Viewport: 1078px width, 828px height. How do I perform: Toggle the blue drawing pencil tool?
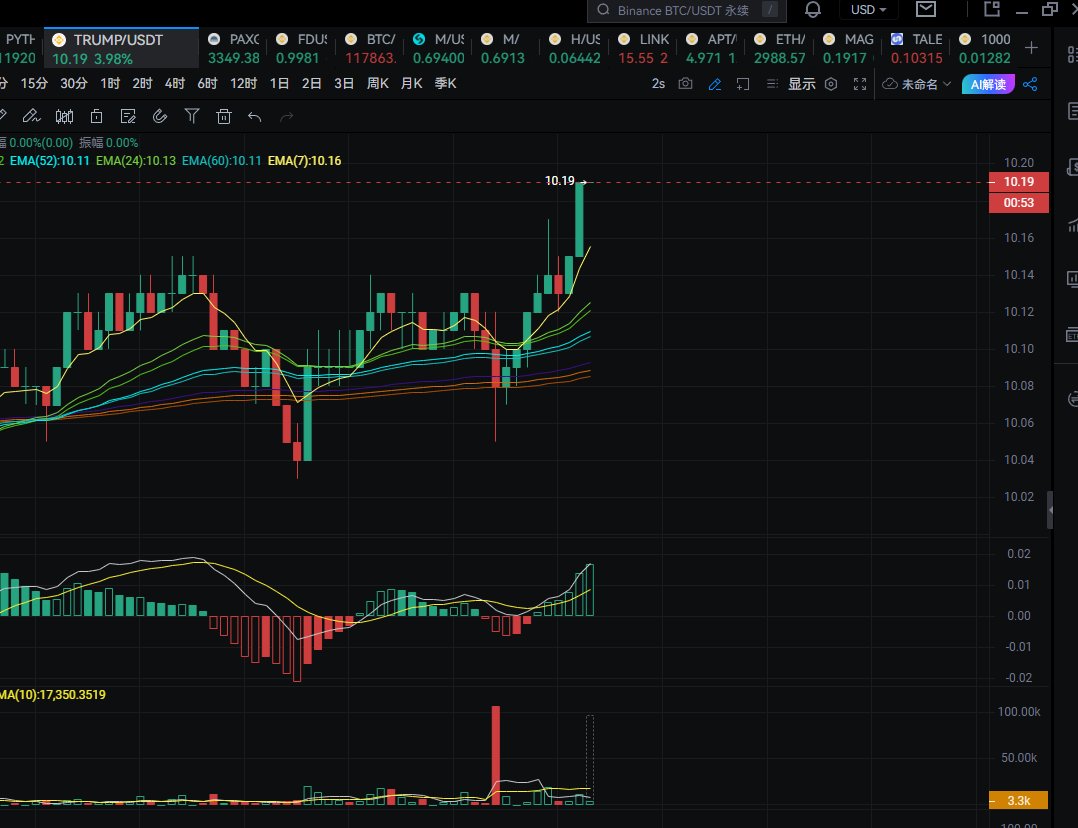(x=715, y=84)
